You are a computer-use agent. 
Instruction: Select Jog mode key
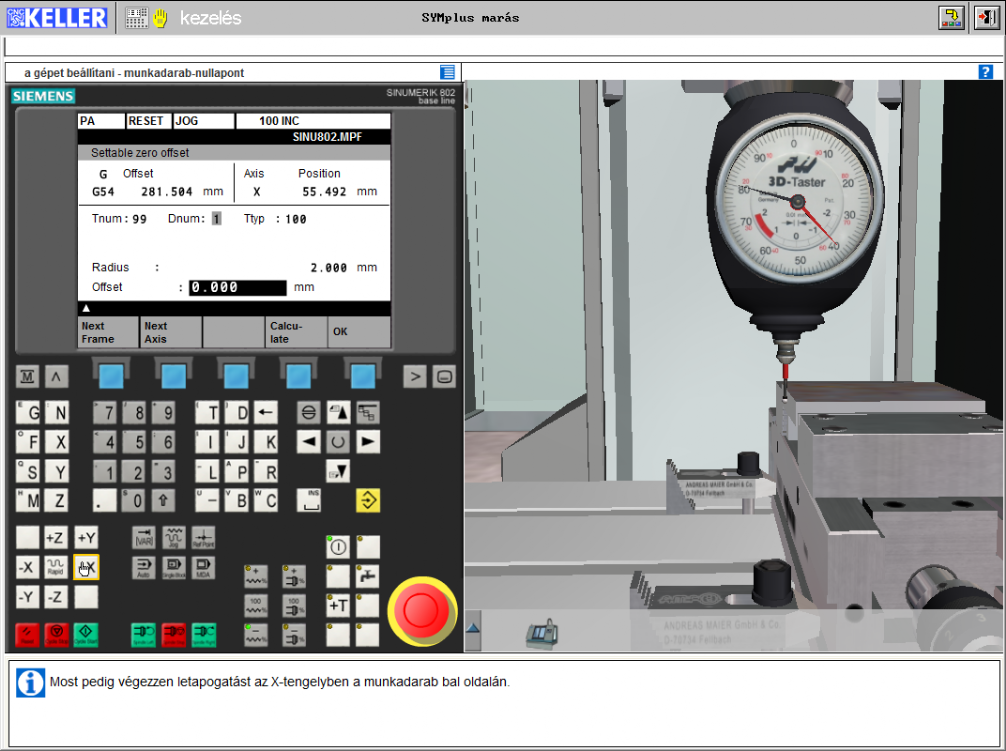coord(174,537)
